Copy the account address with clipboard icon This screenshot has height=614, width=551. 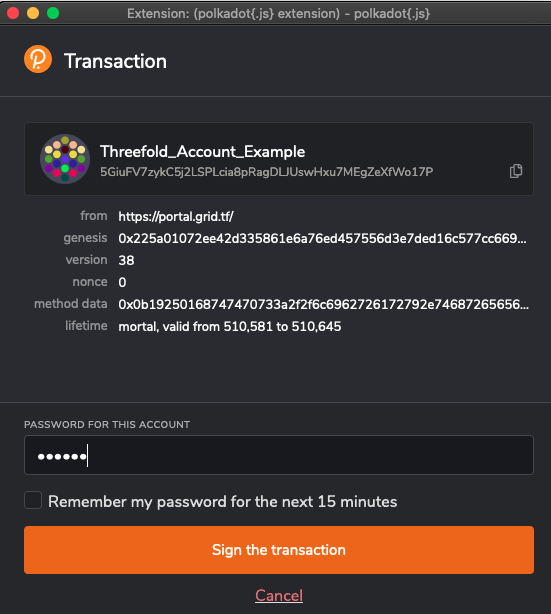[516, 171]
